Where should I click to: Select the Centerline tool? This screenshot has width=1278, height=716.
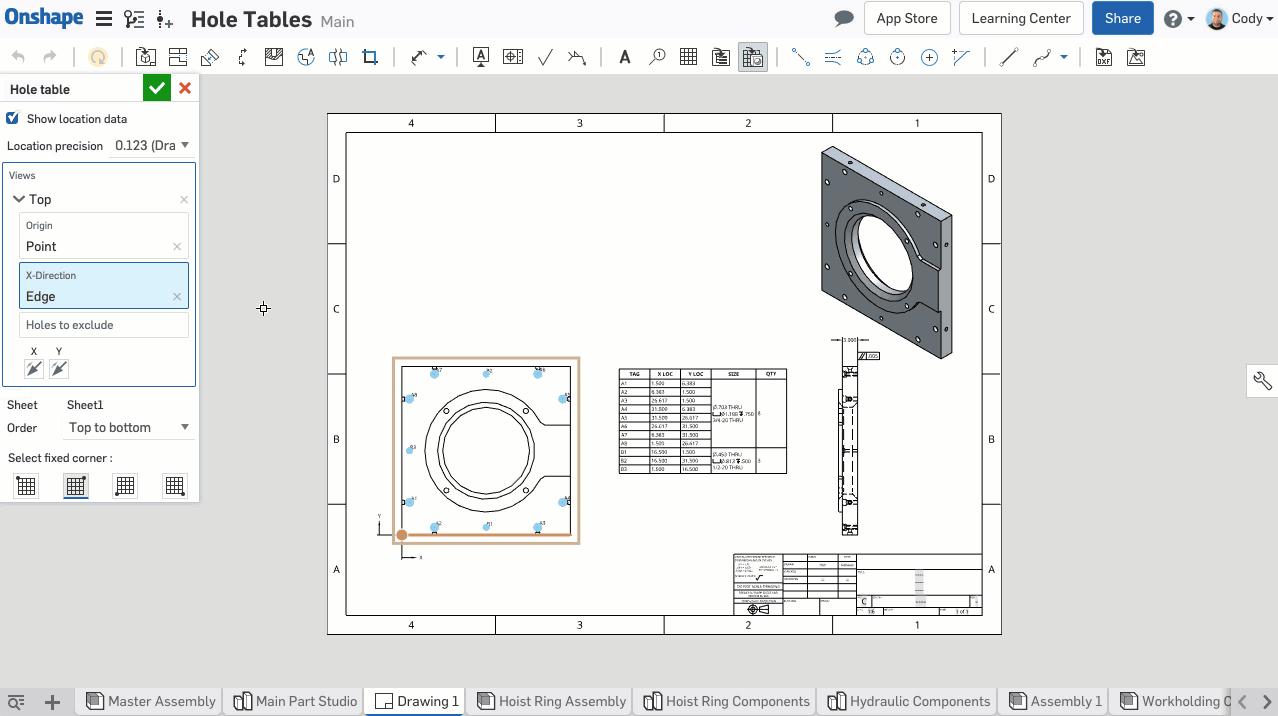pyautogui.click(x=833, y=57)
